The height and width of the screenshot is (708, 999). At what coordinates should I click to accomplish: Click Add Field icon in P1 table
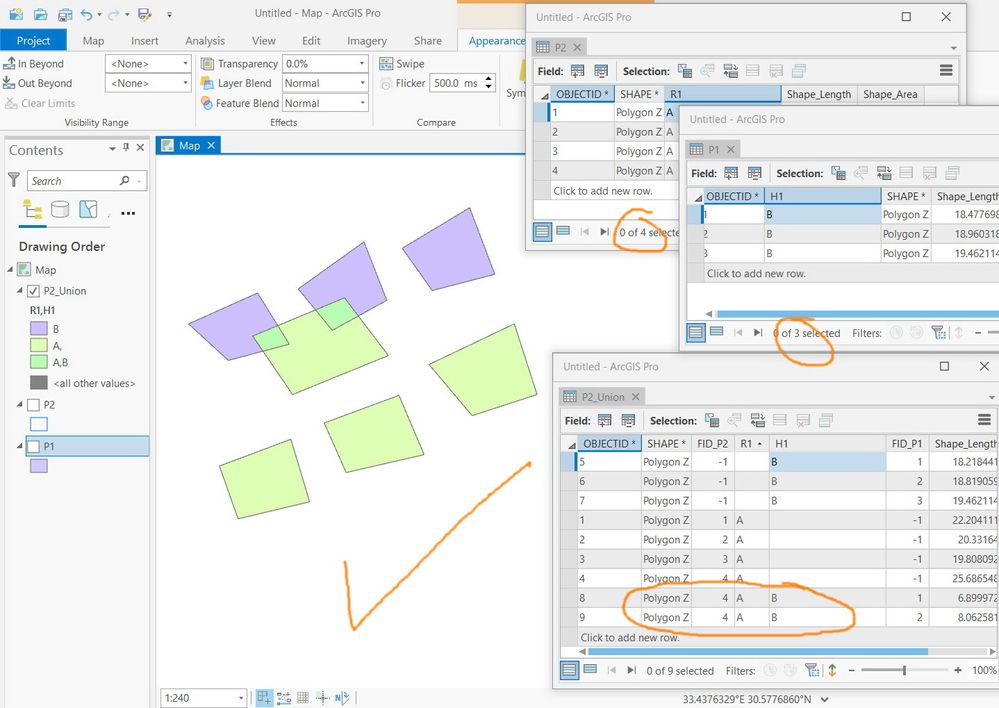click(731, 173)
